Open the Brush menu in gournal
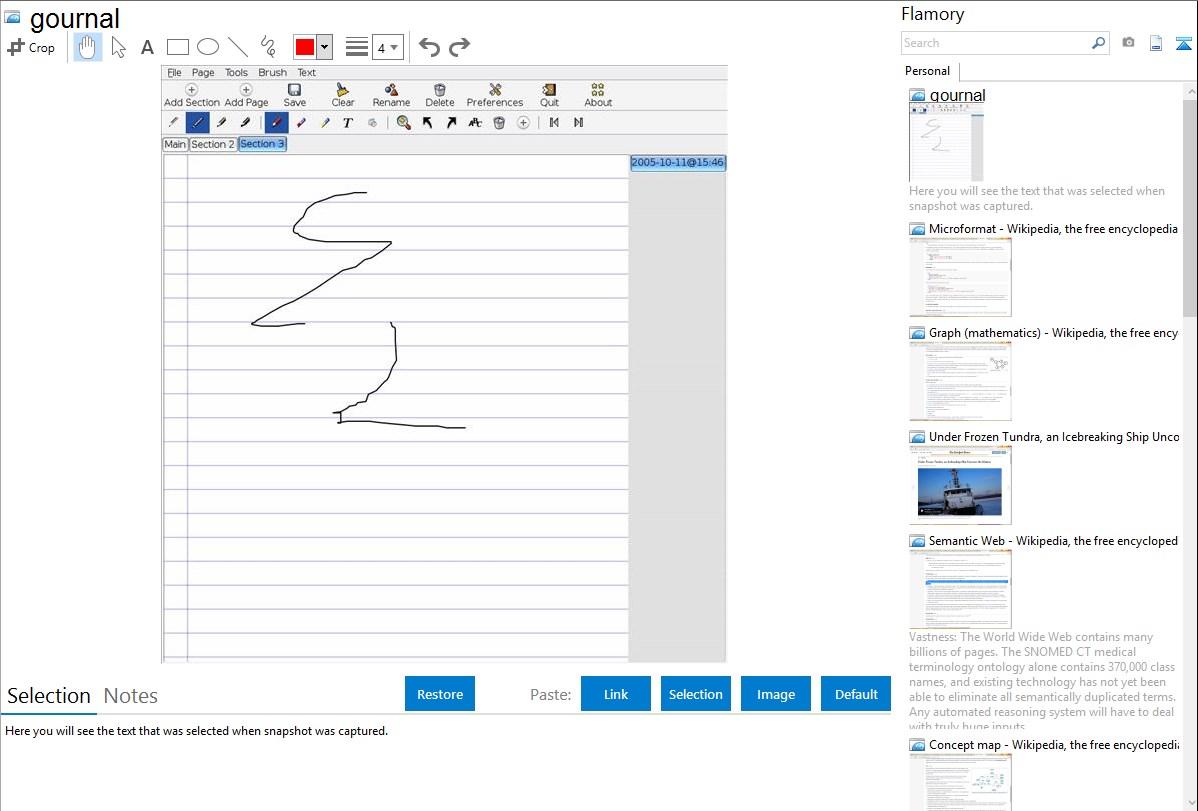Screen dimensions: 1198x811 tap(272, 73)
